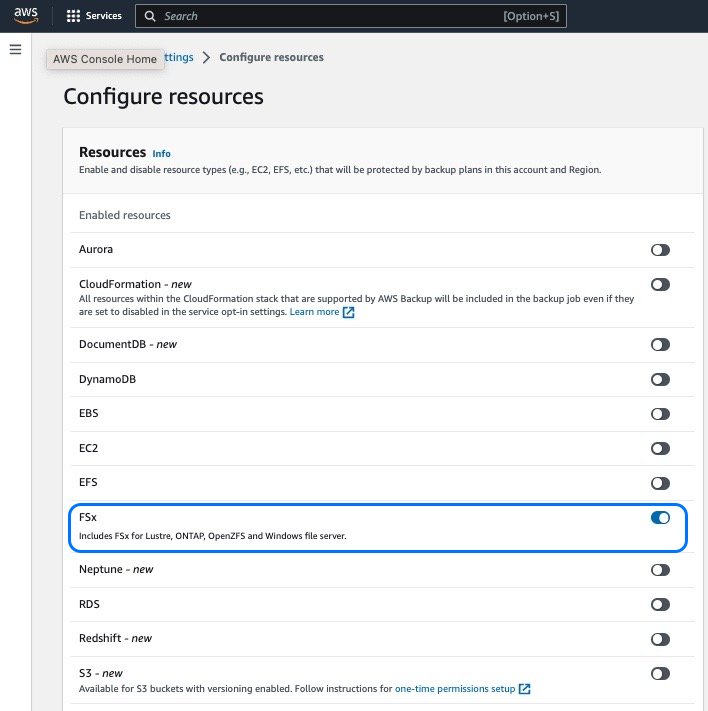This screenshot has height=711, width=708.
Task: Click the EBS row label
Action: pyautogui.click(x=88, y=414)
